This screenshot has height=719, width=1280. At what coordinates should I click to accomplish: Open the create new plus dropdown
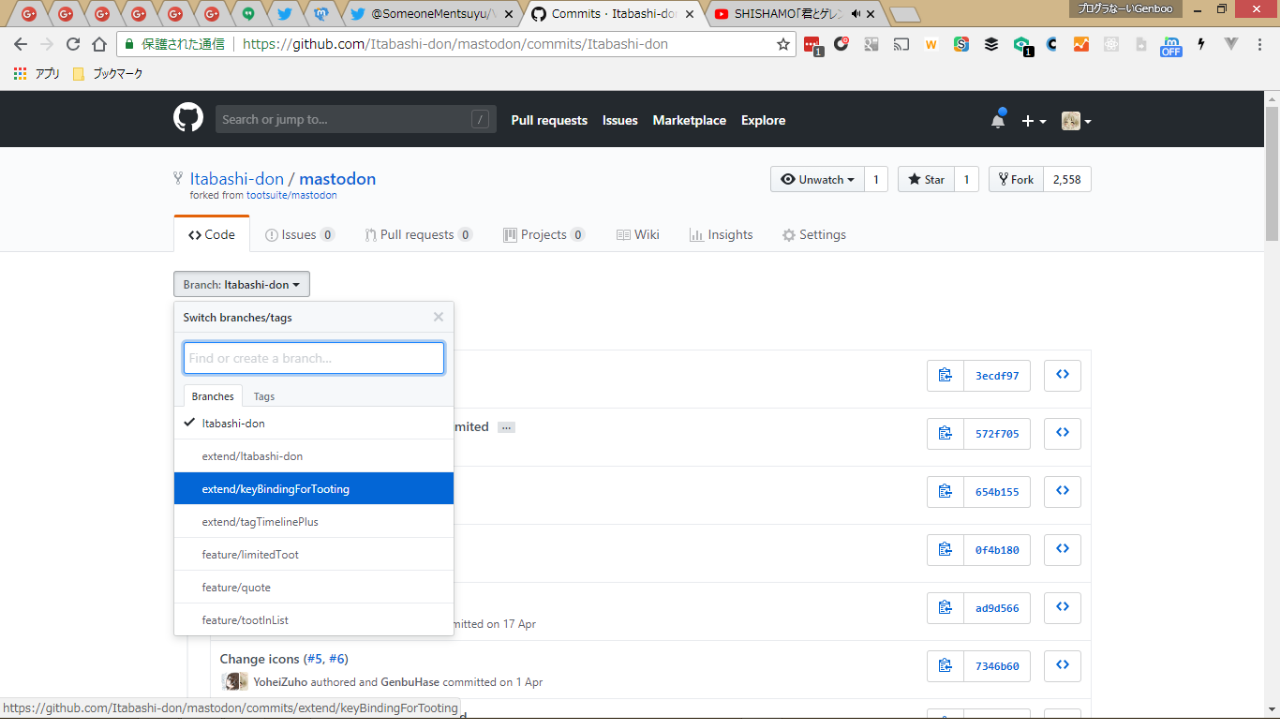[x=1033, y=121]
